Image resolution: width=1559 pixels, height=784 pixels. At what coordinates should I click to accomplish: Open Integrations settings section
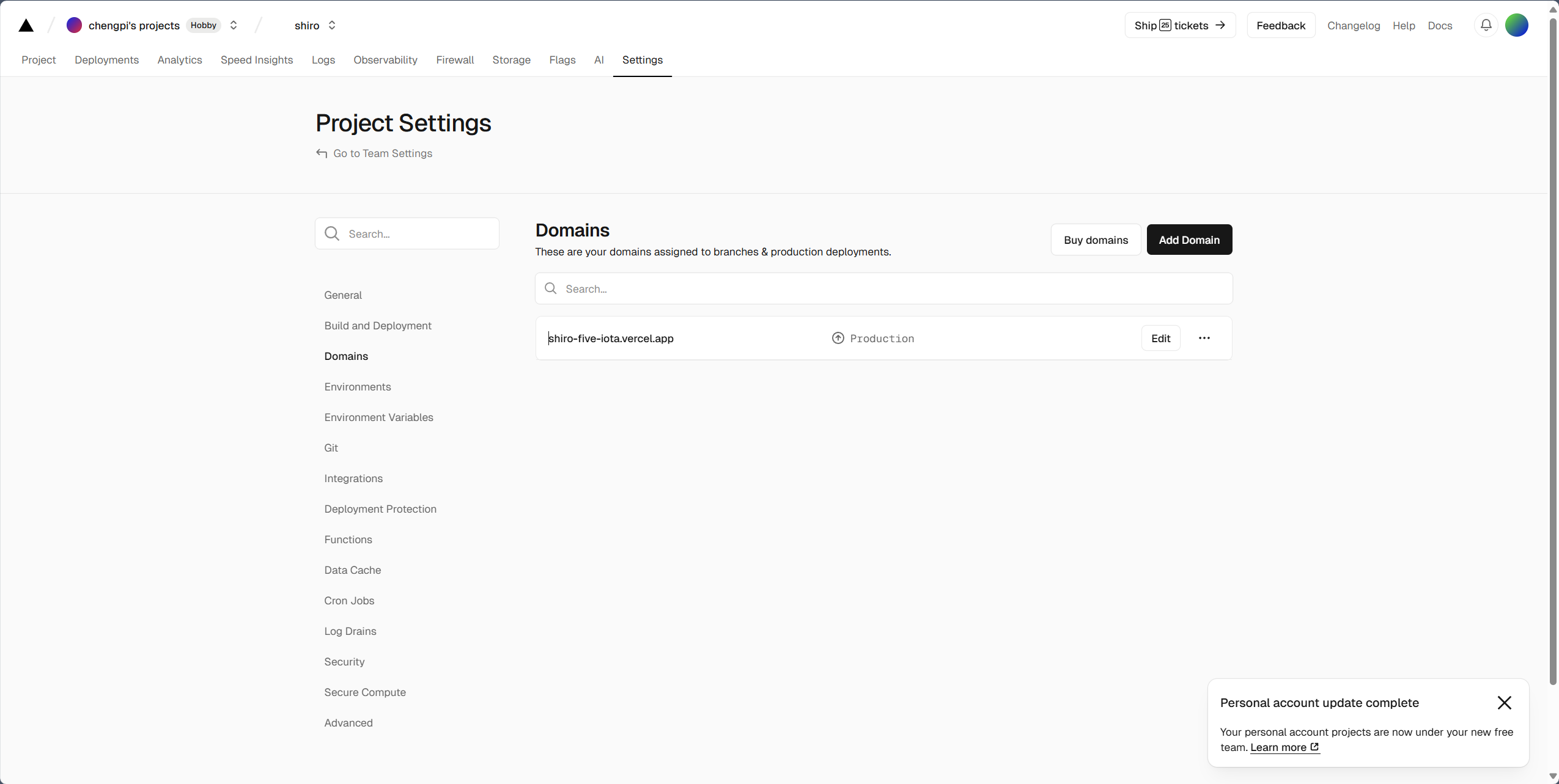tap(353, 478)
